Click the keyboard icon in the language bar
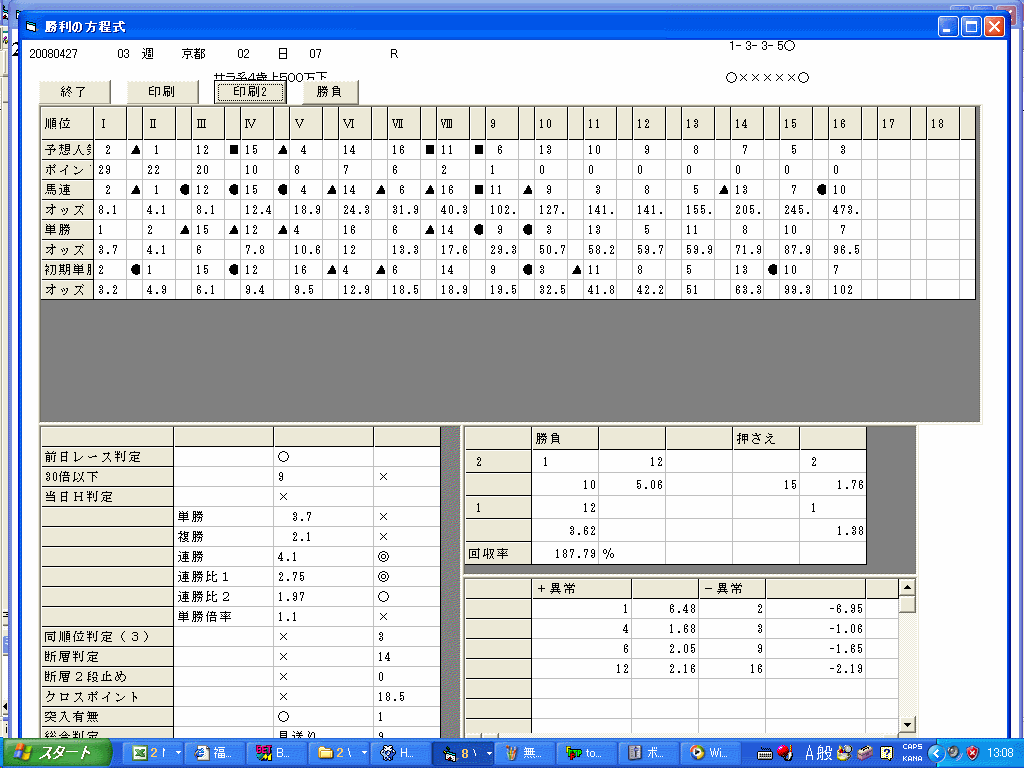The height and width of the screenshot is (768, 1024). tap(765, 754)
